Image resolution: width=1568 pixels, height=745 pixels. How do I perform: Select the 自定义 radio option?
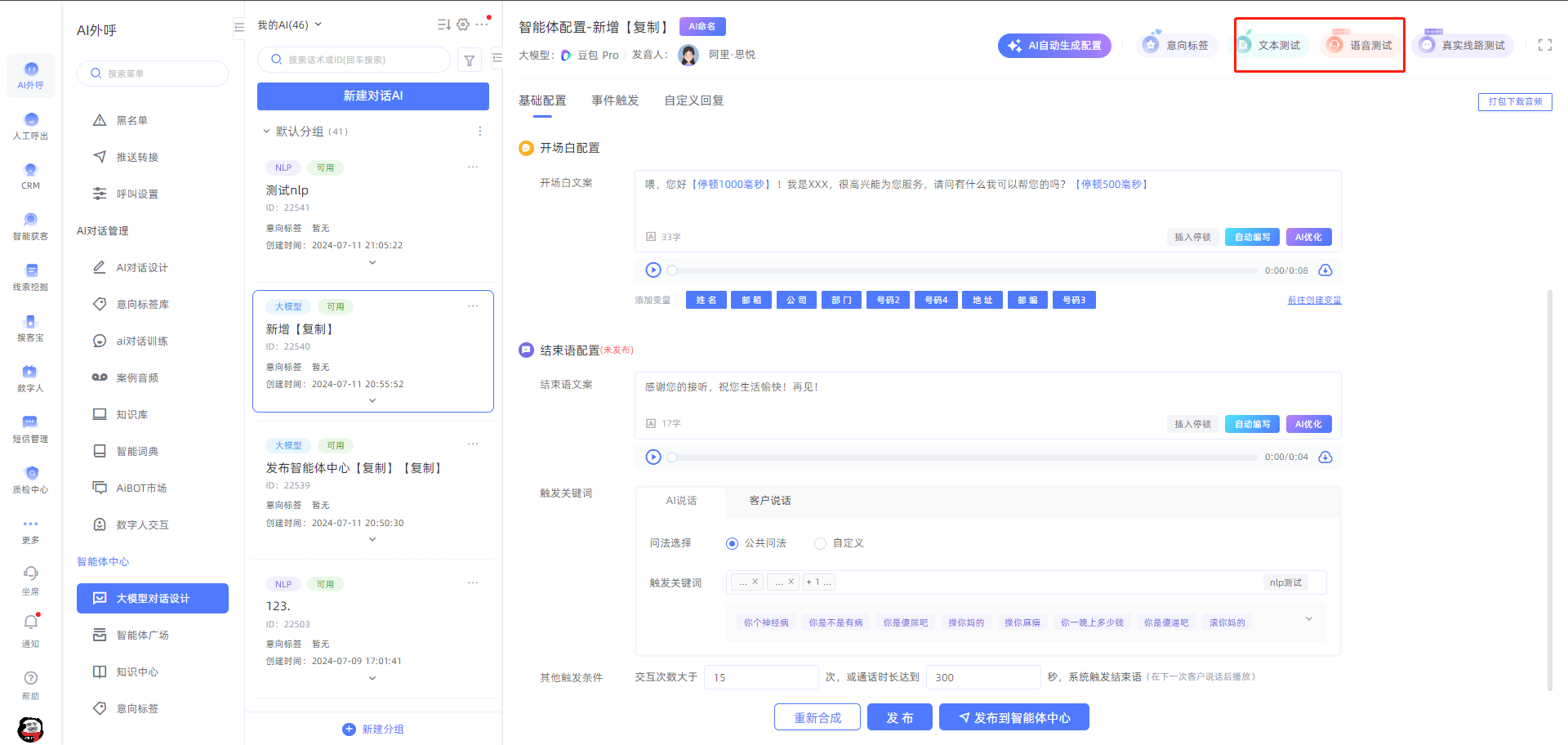point(820,543)
